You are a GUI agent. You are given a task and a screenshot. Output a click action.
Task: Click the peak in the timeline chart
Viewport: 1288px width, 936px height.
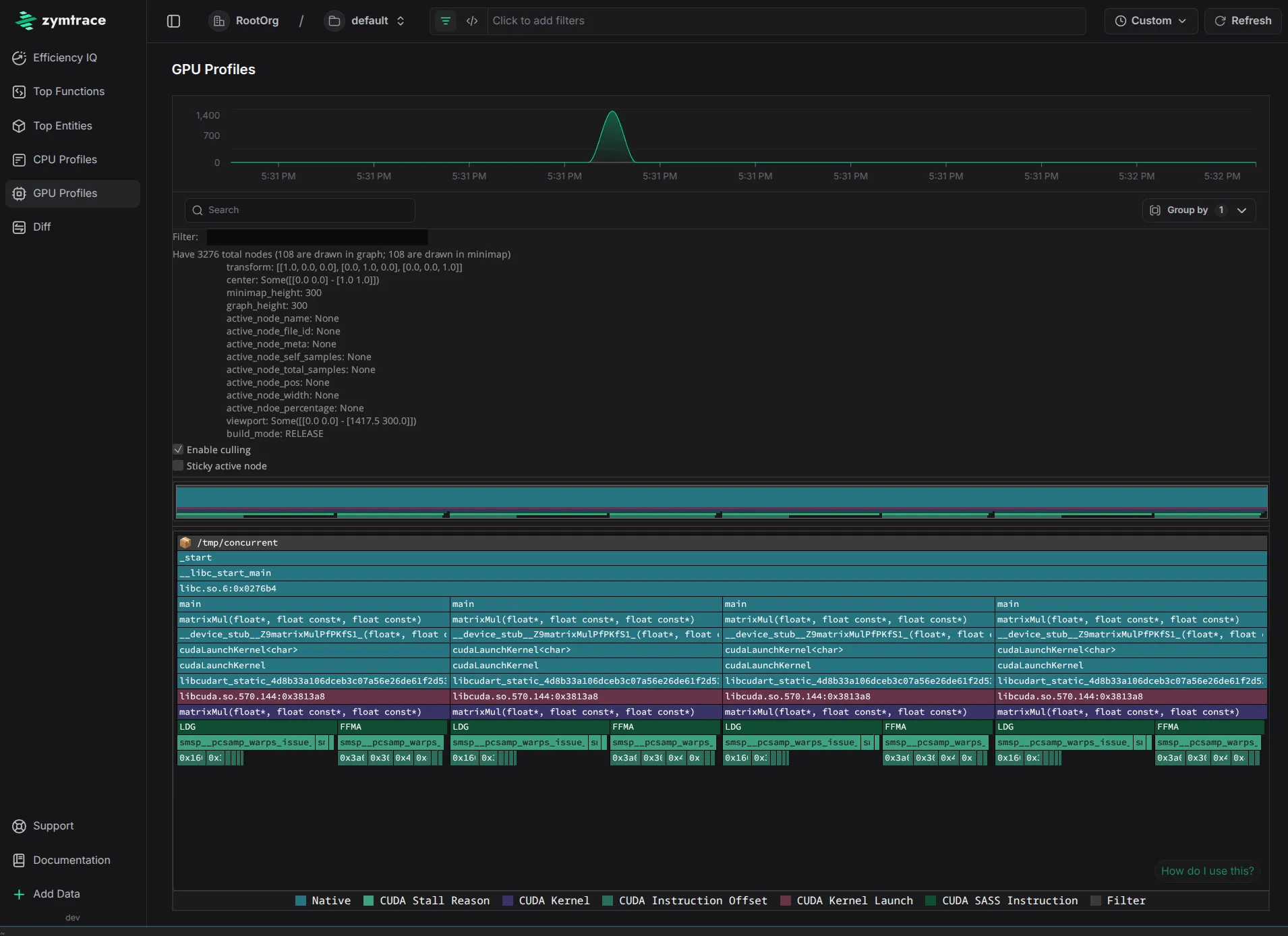point(612,113)
